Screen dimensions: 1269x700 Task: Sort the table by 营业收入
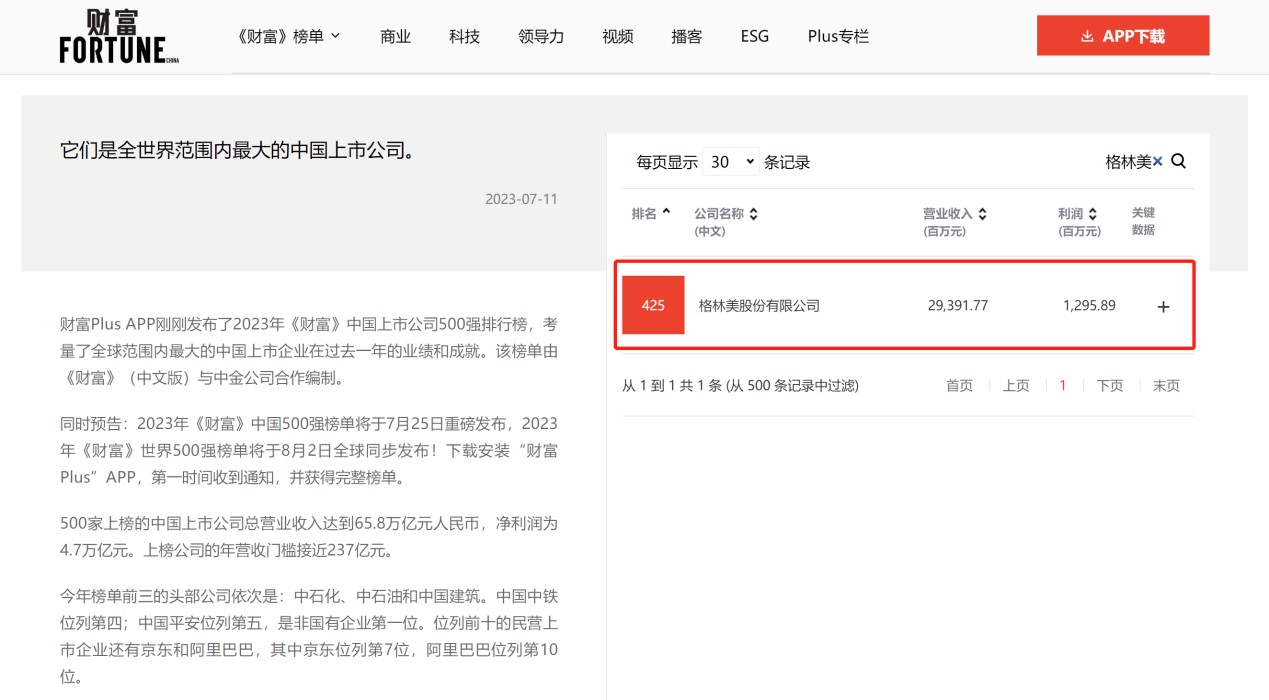pyautogui.click(x=982, y=214)
